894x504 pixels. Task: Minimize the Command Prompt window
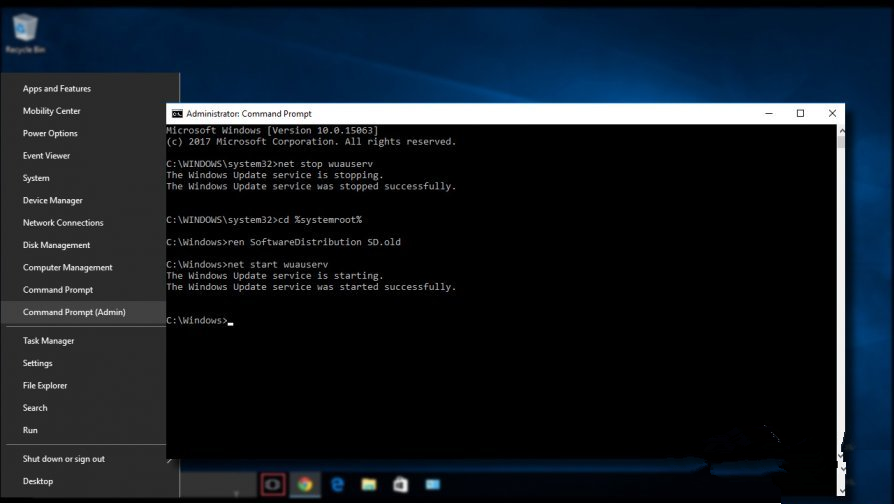769,113
